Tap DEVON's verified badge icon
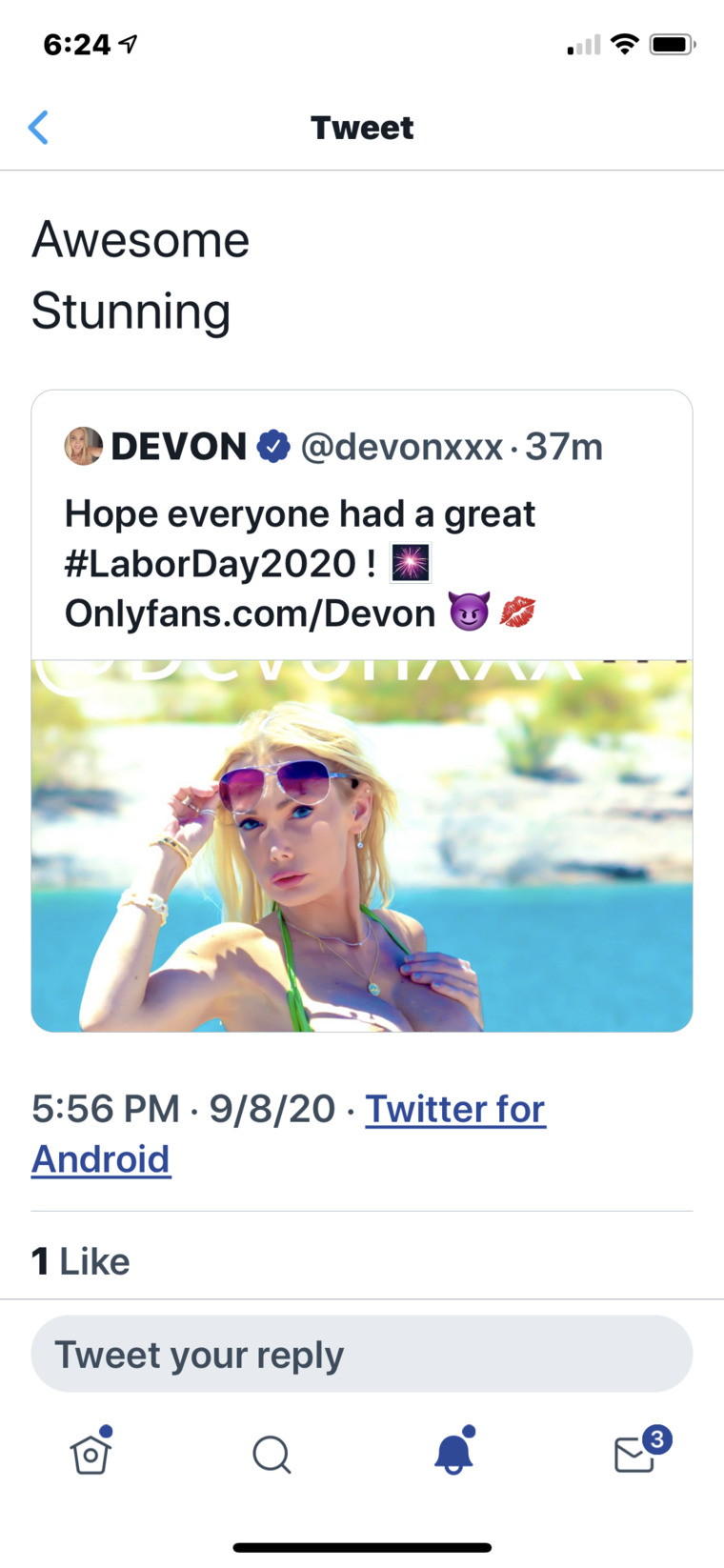Image resolution: width=724 pixels, height=1568 pixels. 272,446
